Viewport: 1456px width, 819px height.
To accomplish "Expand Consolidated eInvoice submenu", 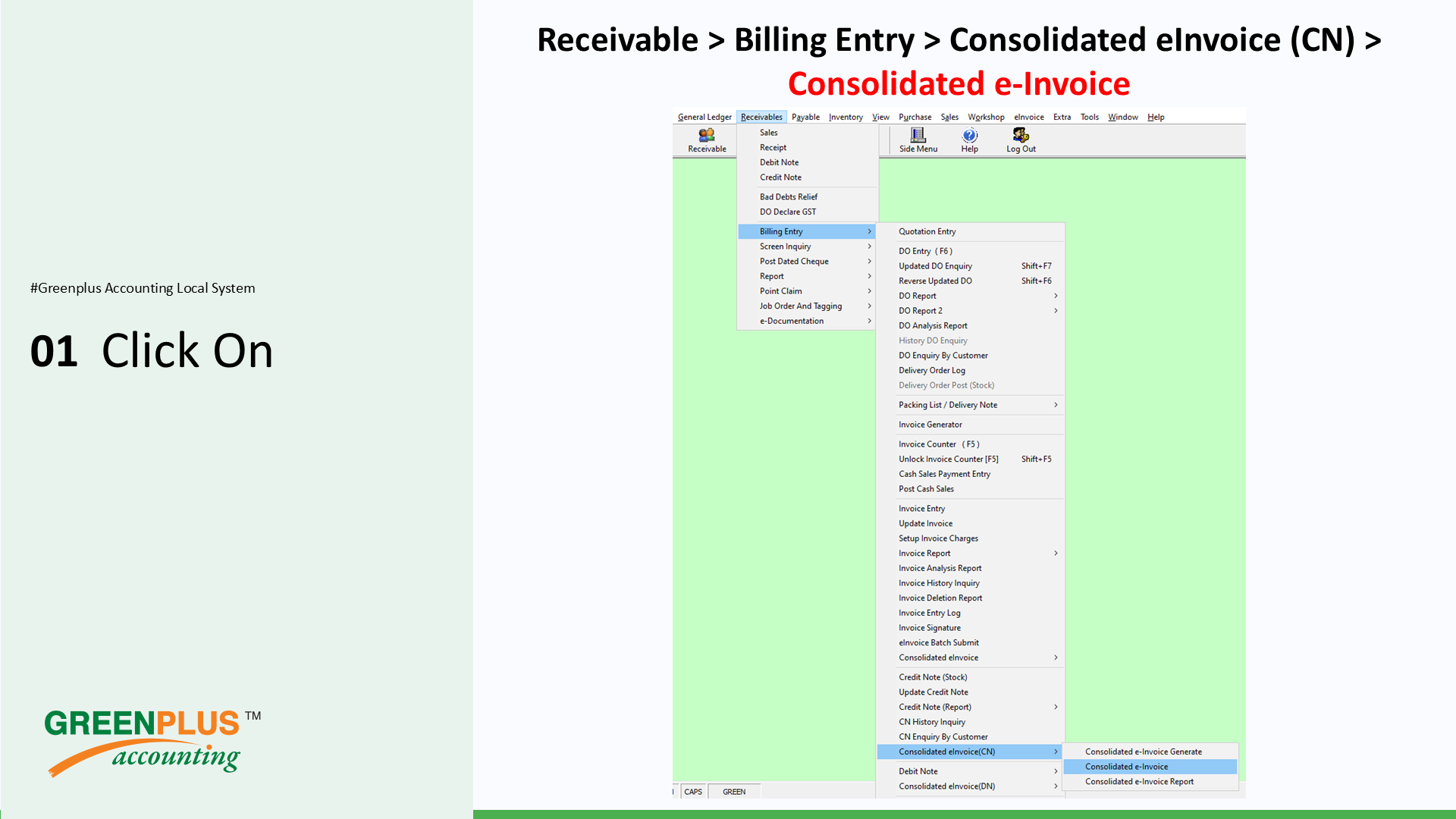I will pos(971,657).
